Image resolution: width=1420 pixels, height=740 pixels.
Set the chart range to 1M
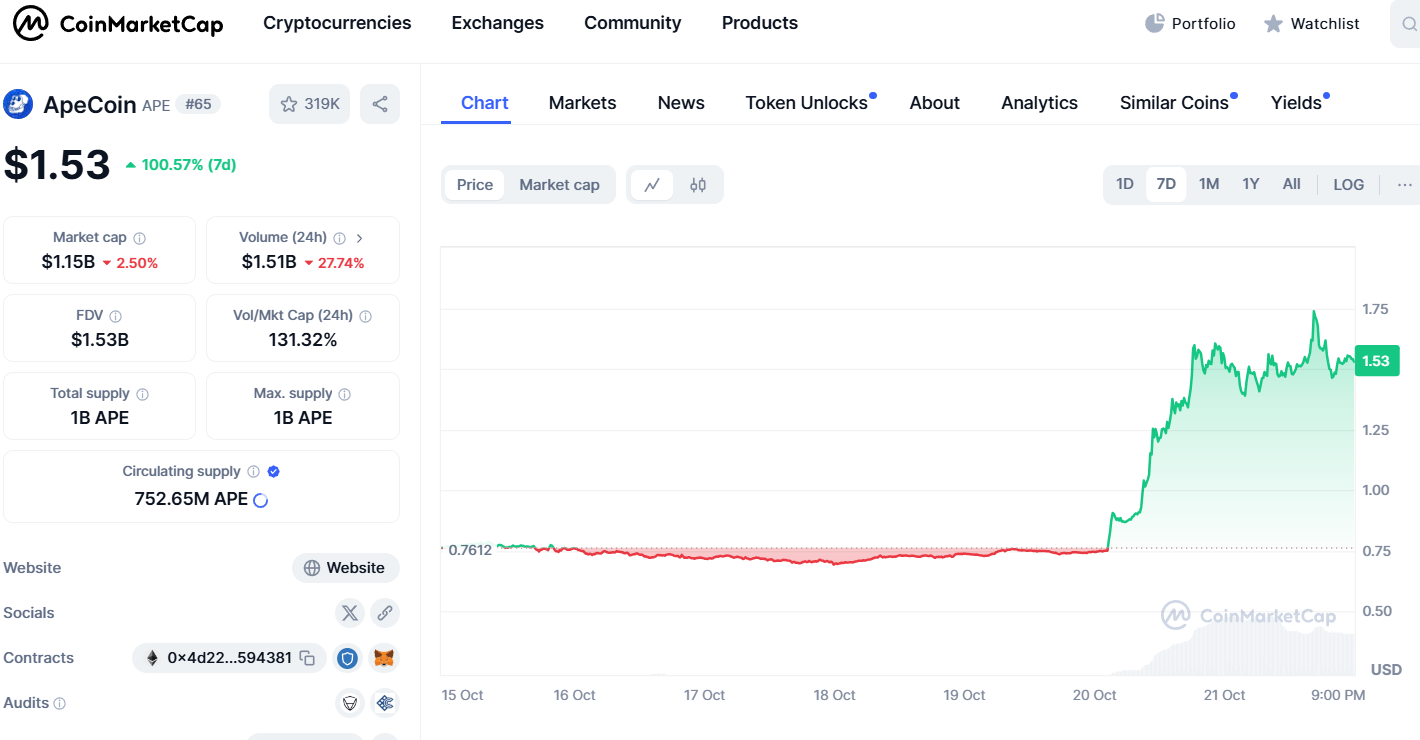1209,184
